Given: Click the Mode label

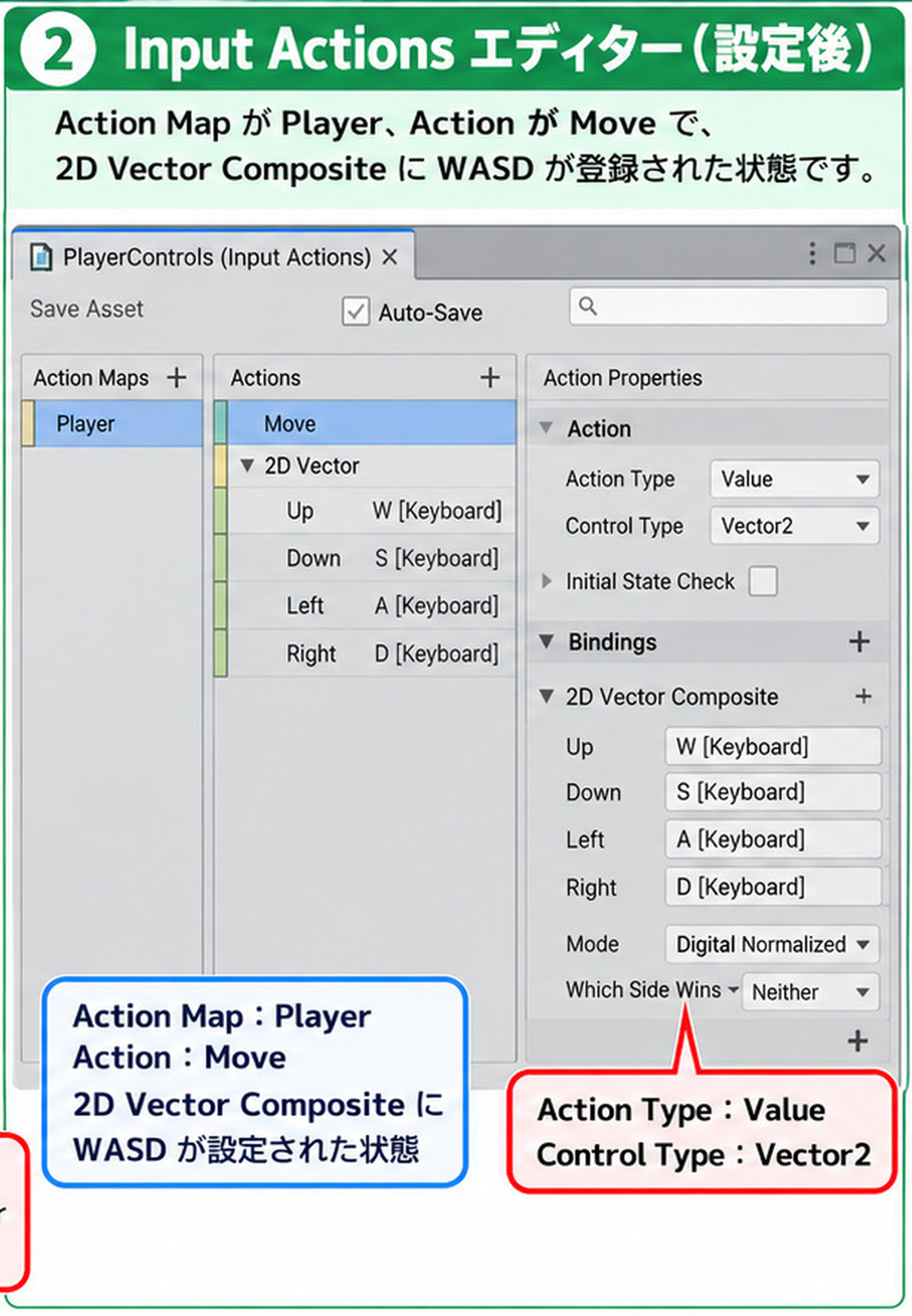Looking at the screenshot, I should click(x=592, y=944).
